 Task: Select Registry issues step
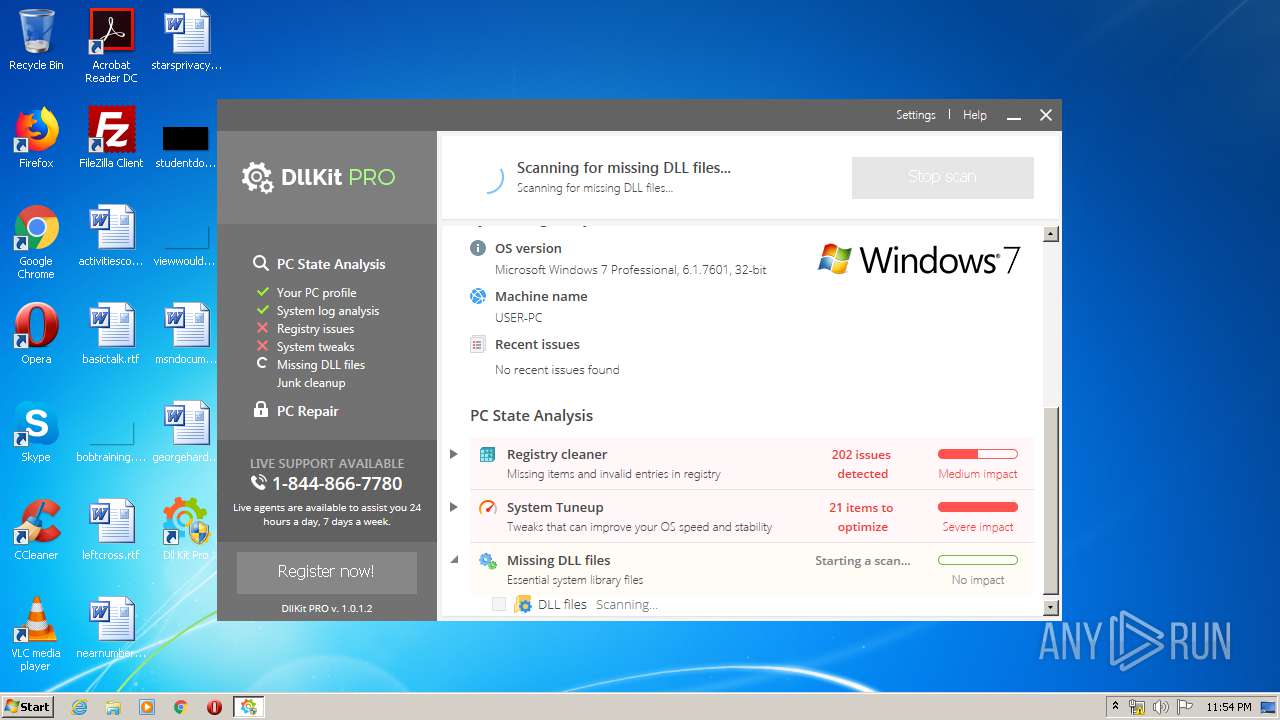(315, 329)
